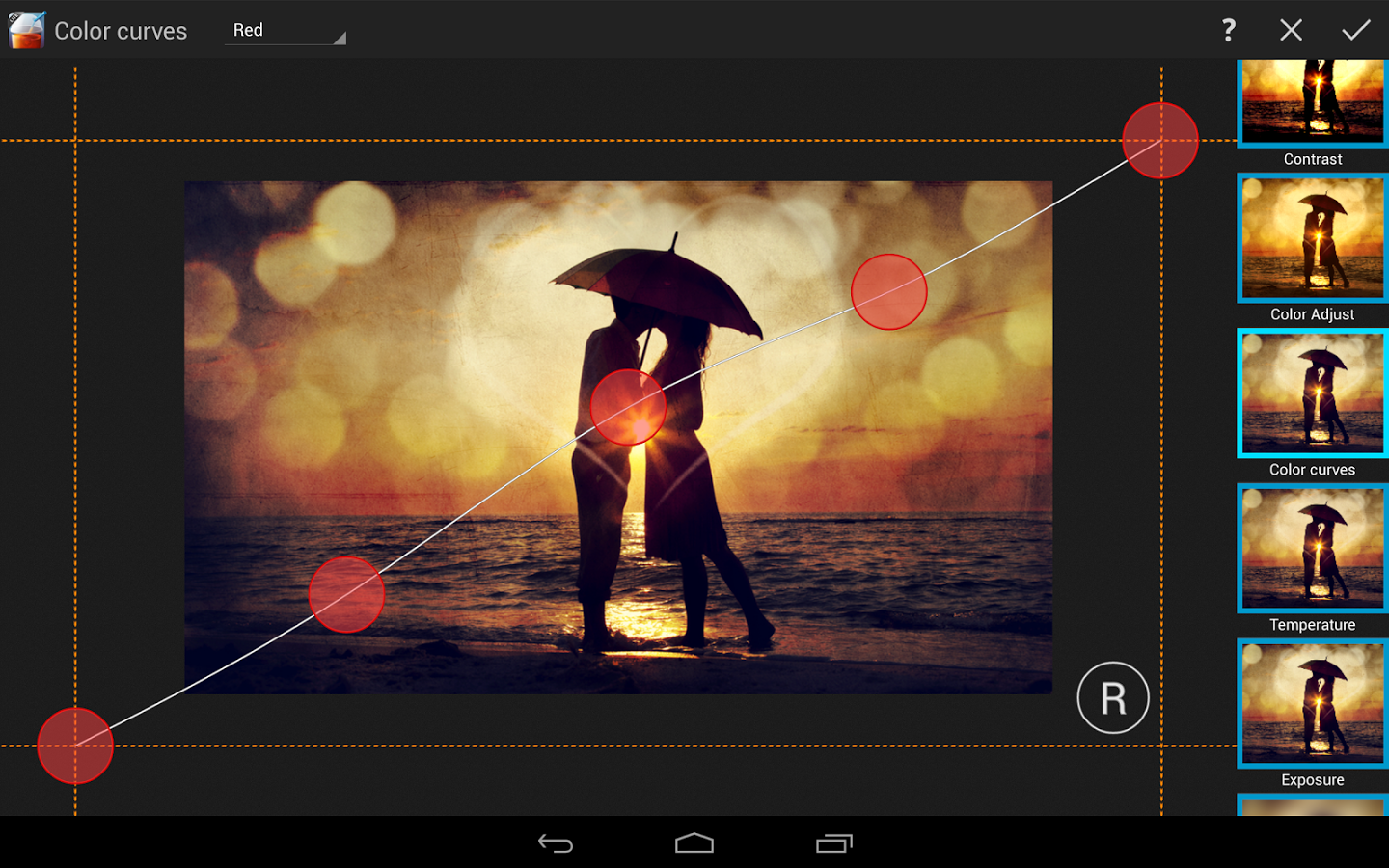
Task: Select the center curve control point
Action: click(x=628, y=407)
